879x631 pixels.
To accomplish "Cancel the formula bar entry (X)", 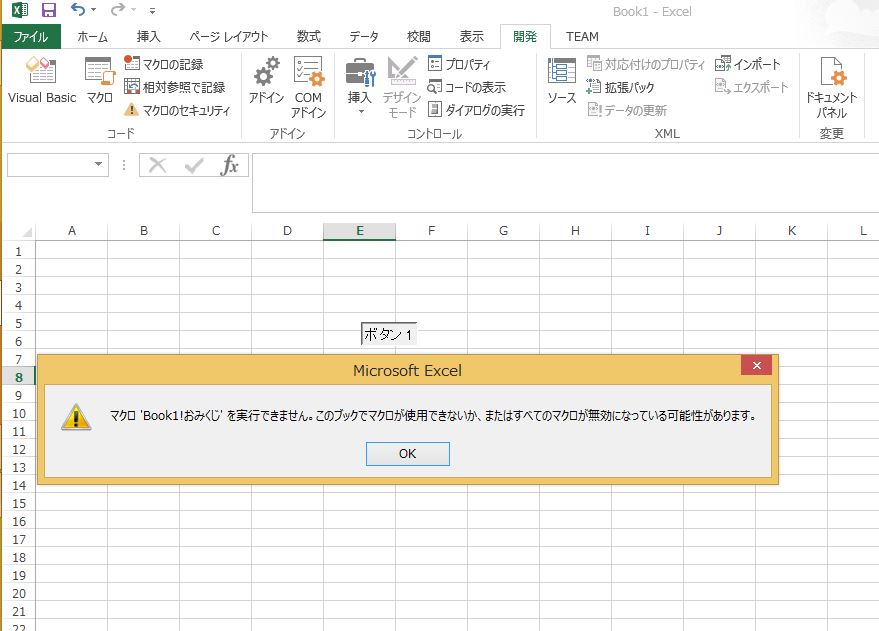I will coord(158,165).
